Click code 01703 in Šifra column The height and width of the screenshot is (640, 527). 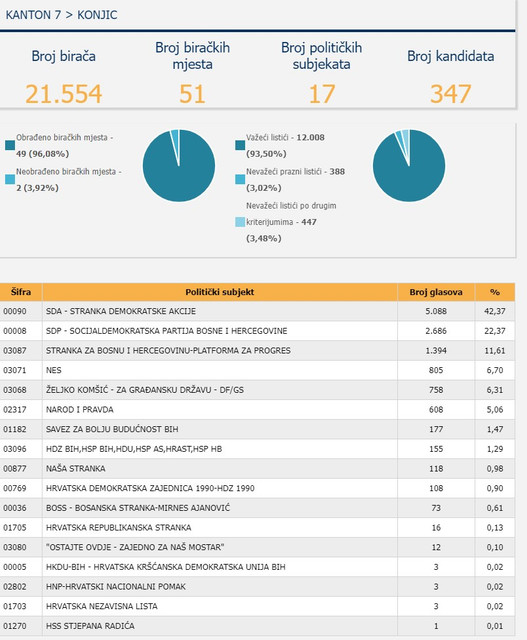15,606
